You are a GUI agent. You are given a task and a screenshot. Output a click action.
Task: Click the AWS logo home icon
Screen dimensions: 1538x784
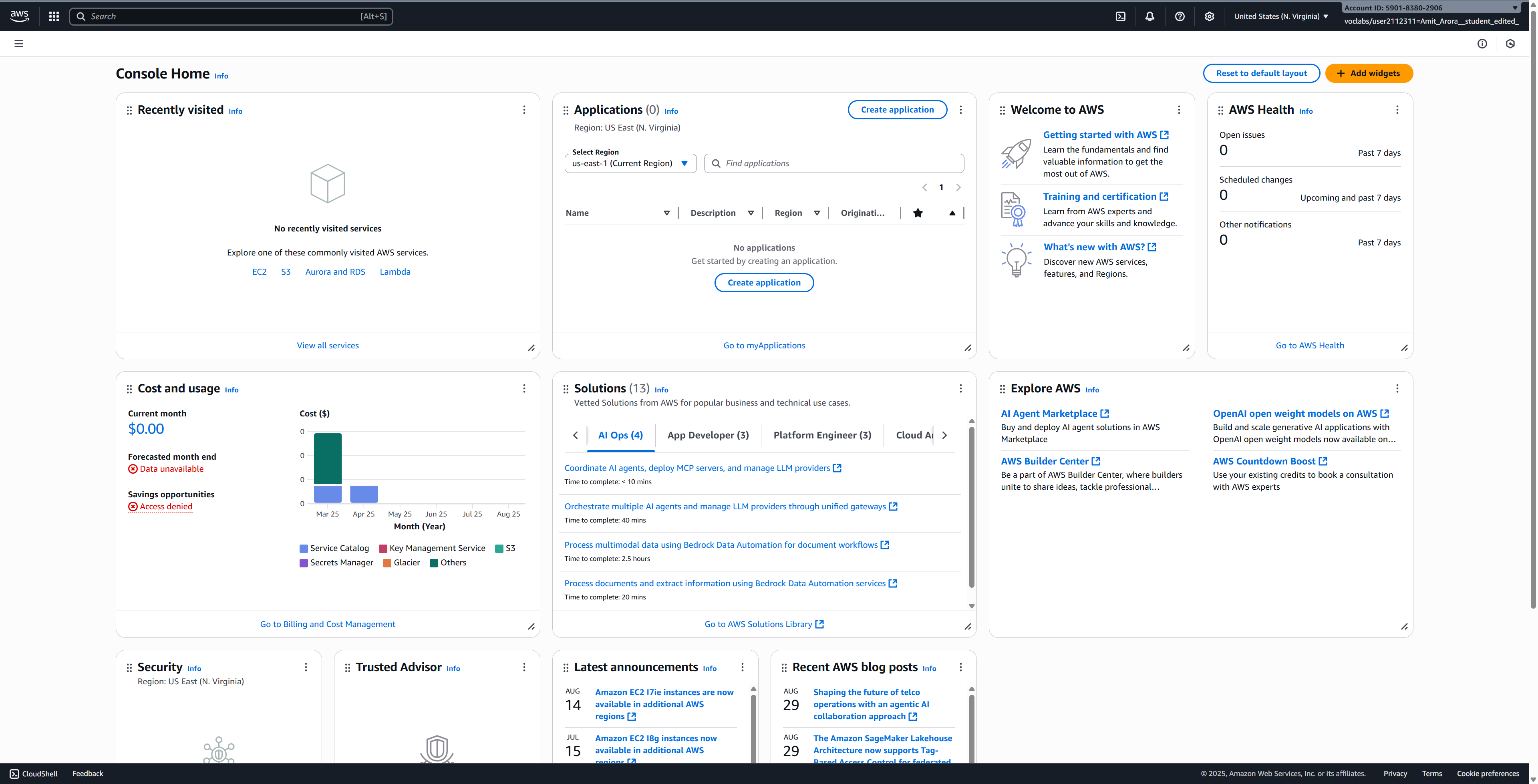(19, 16)
